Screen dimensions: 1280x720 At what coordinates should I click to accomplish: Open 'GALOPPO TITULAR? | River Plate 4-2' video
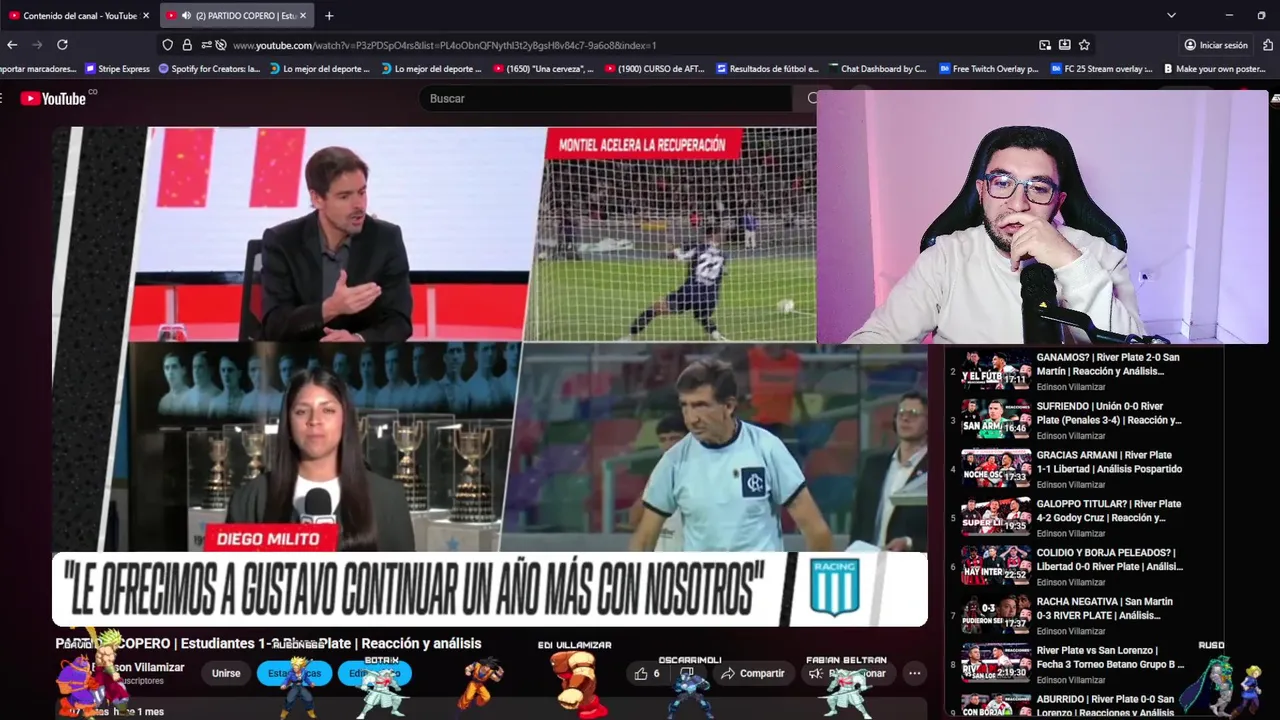click(1108, 511)
